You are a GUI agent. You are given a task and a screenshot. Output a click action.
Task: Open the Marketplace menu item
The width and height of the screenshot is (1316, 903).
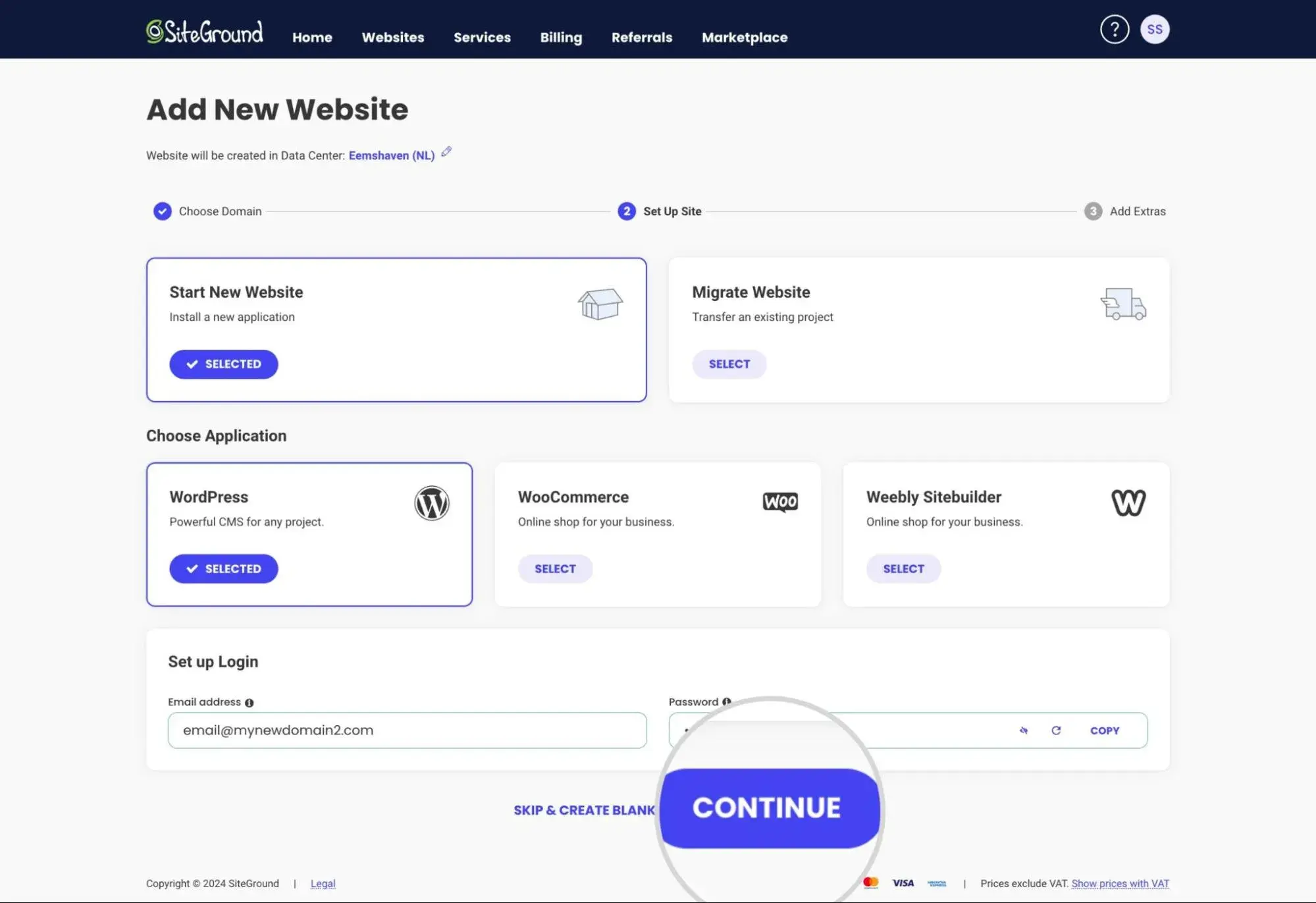(x=744, y=38)
